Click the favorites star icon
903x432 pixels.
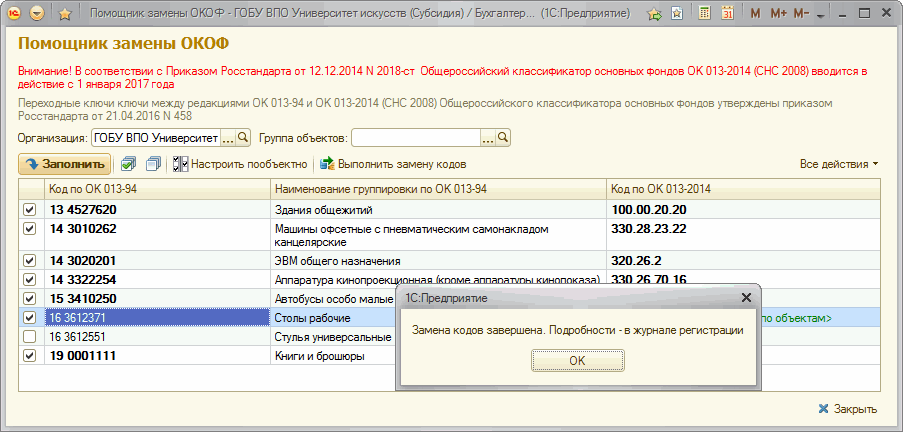click(x=65, y=14)
